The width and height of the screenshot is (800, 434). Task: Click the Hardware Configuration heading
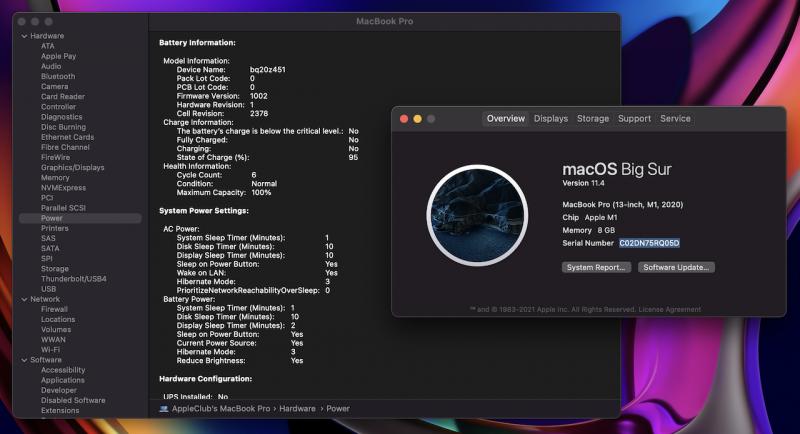pyautogui.click(x=205, y=379)
